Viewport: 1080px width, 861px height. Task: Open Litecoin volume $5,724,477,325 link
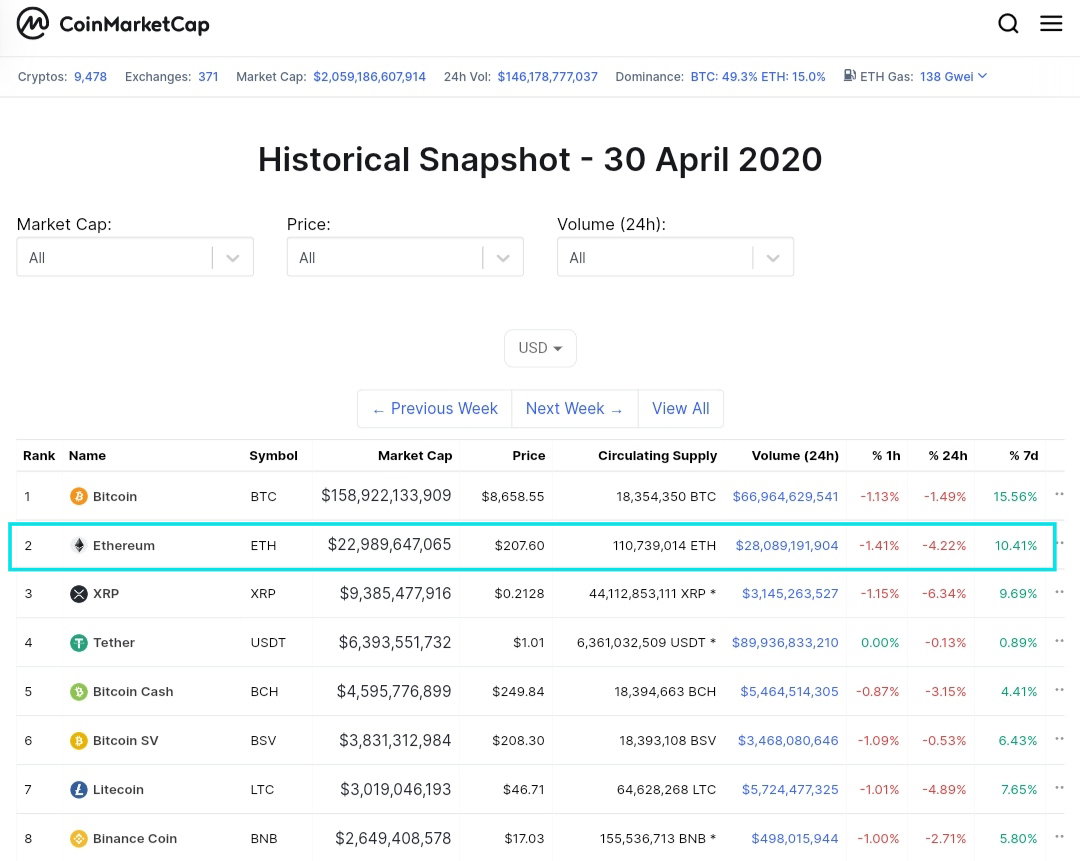pos(790,789)
